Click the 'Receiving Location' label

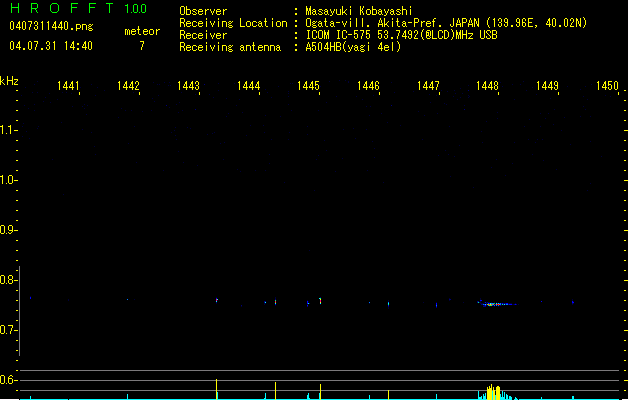pyautogui.click(x=233, y=23)
